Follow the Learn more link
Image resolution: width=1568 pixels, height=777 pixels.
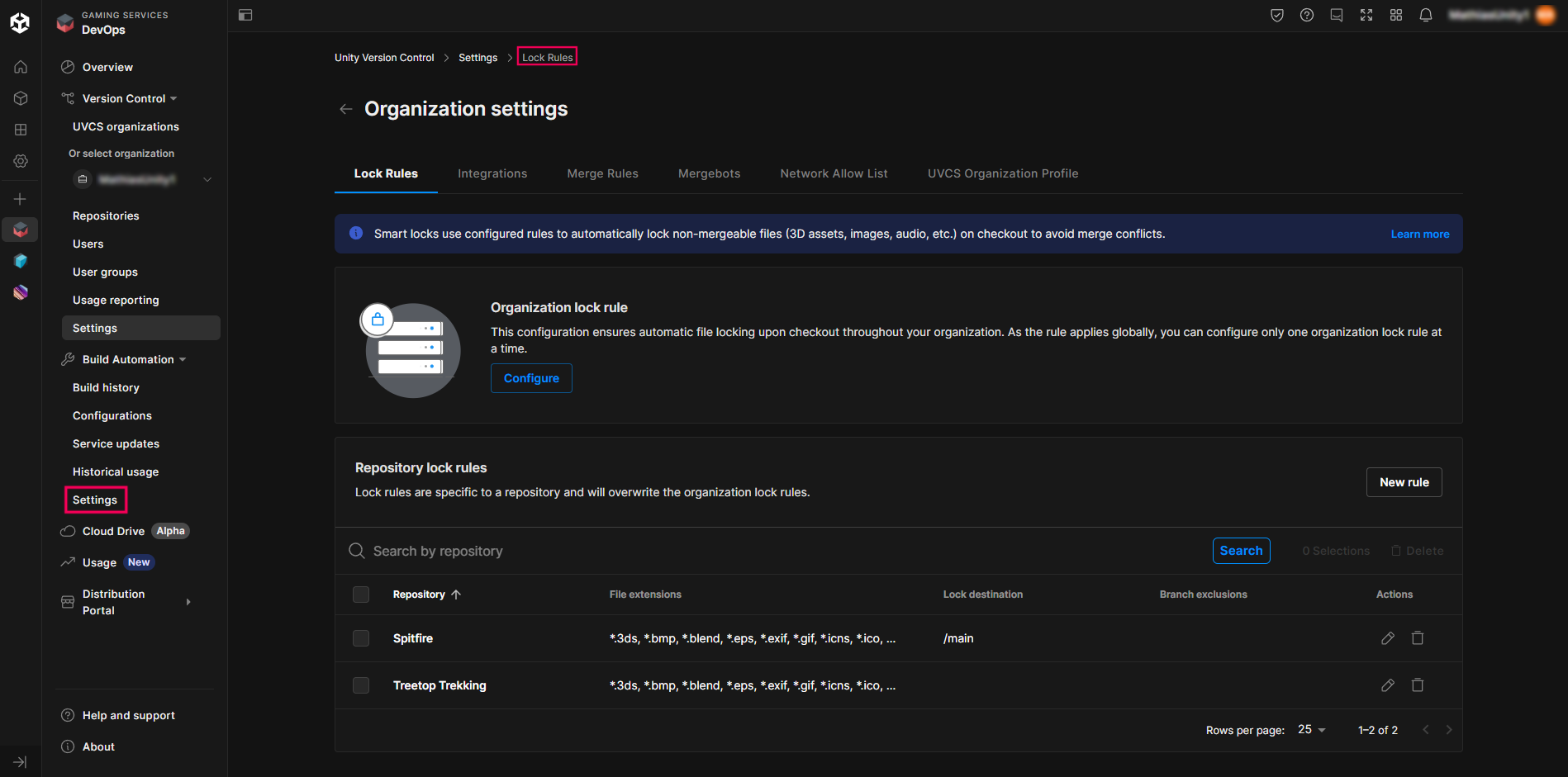pos(1419,234)
